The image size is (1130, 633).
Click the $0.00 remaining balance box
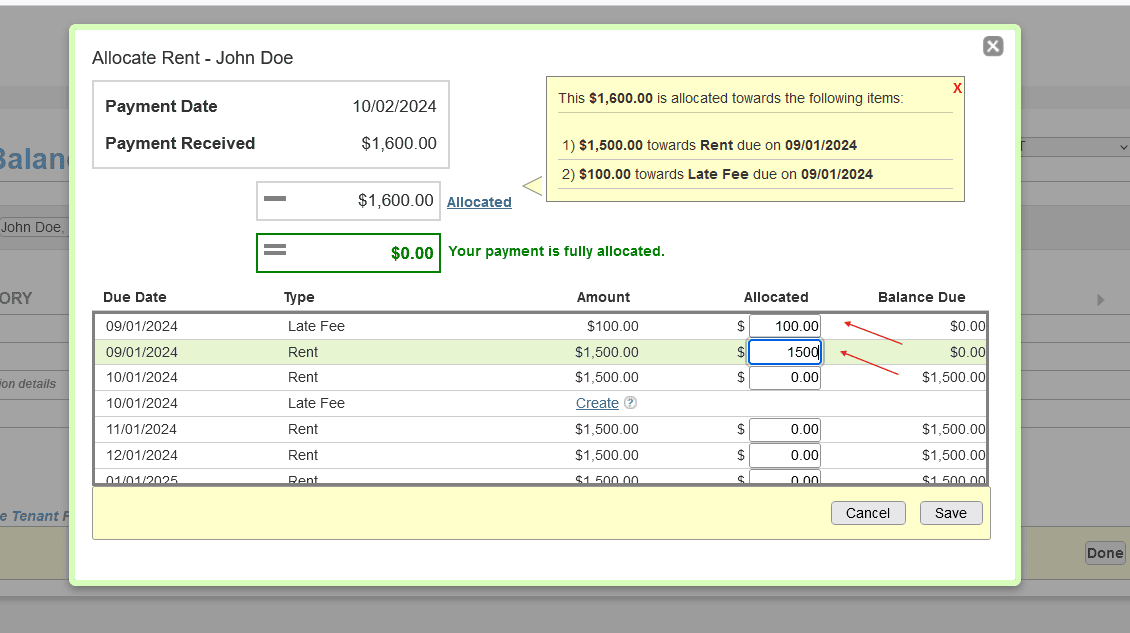pyautogui.click(x=348, y=253)
